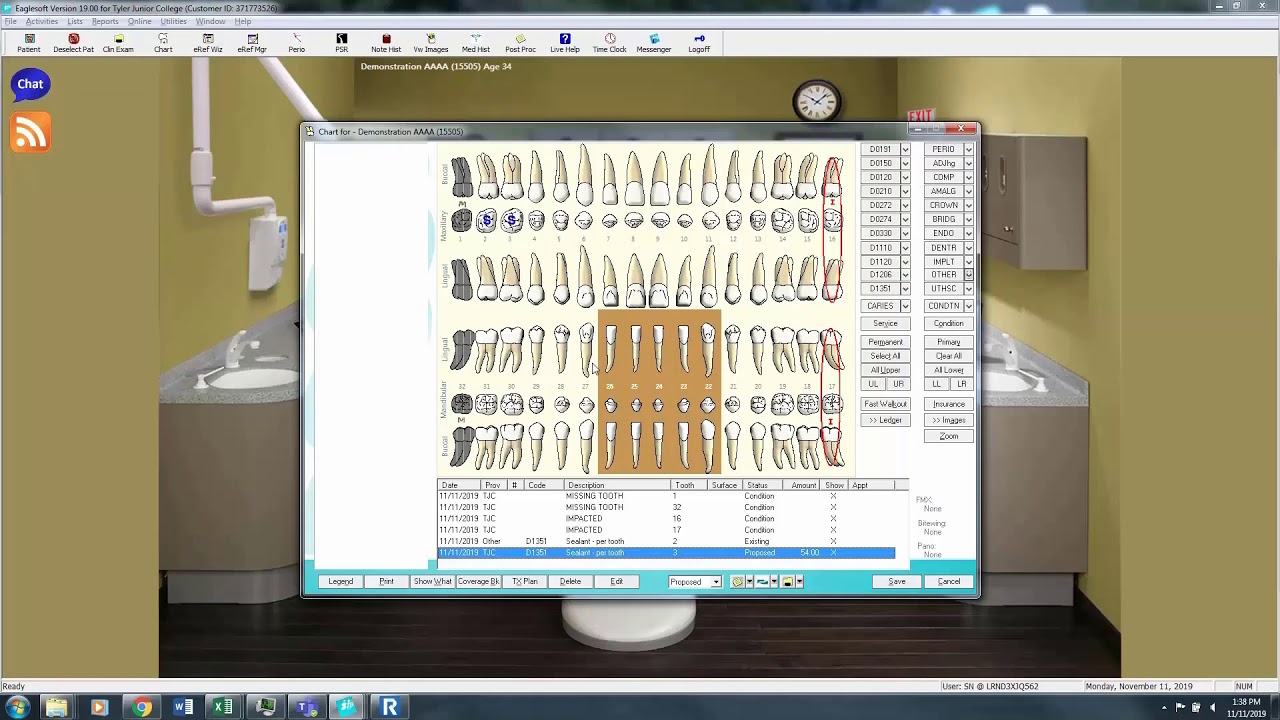The height and width of the screenshot is (720, 1280).
Task: Expand the D0150 code dropdown arrow
Action: click(905, 163)
